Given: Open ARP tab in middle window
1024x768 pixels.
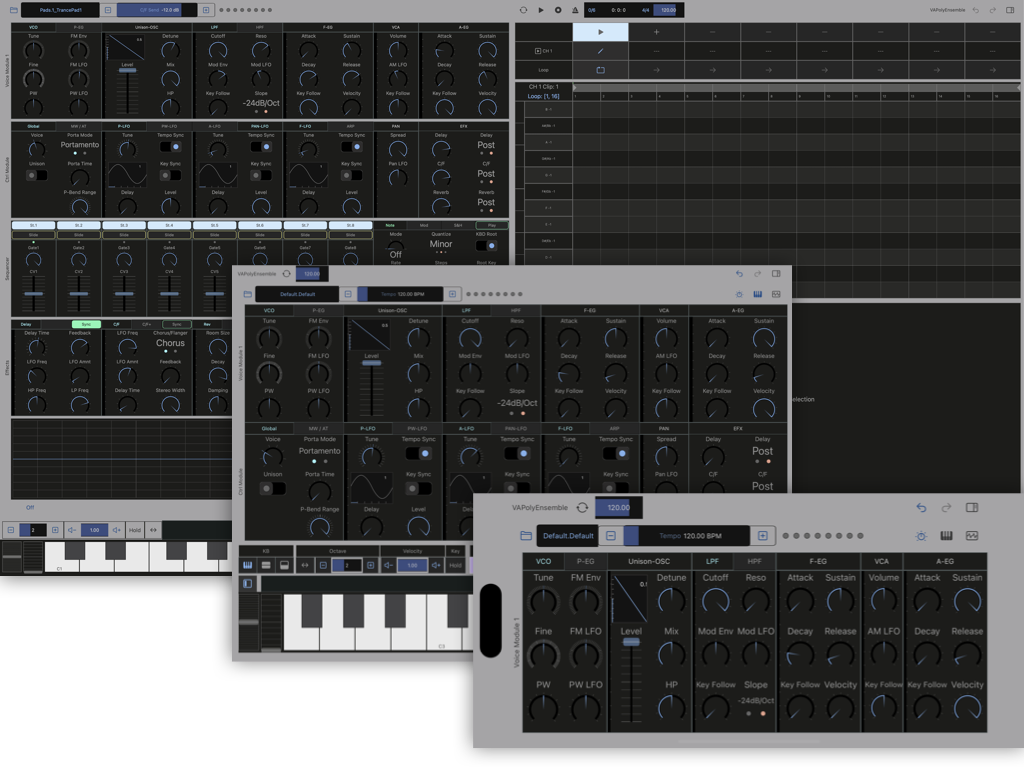Looking at the screenshot, I should coord(615,428).
